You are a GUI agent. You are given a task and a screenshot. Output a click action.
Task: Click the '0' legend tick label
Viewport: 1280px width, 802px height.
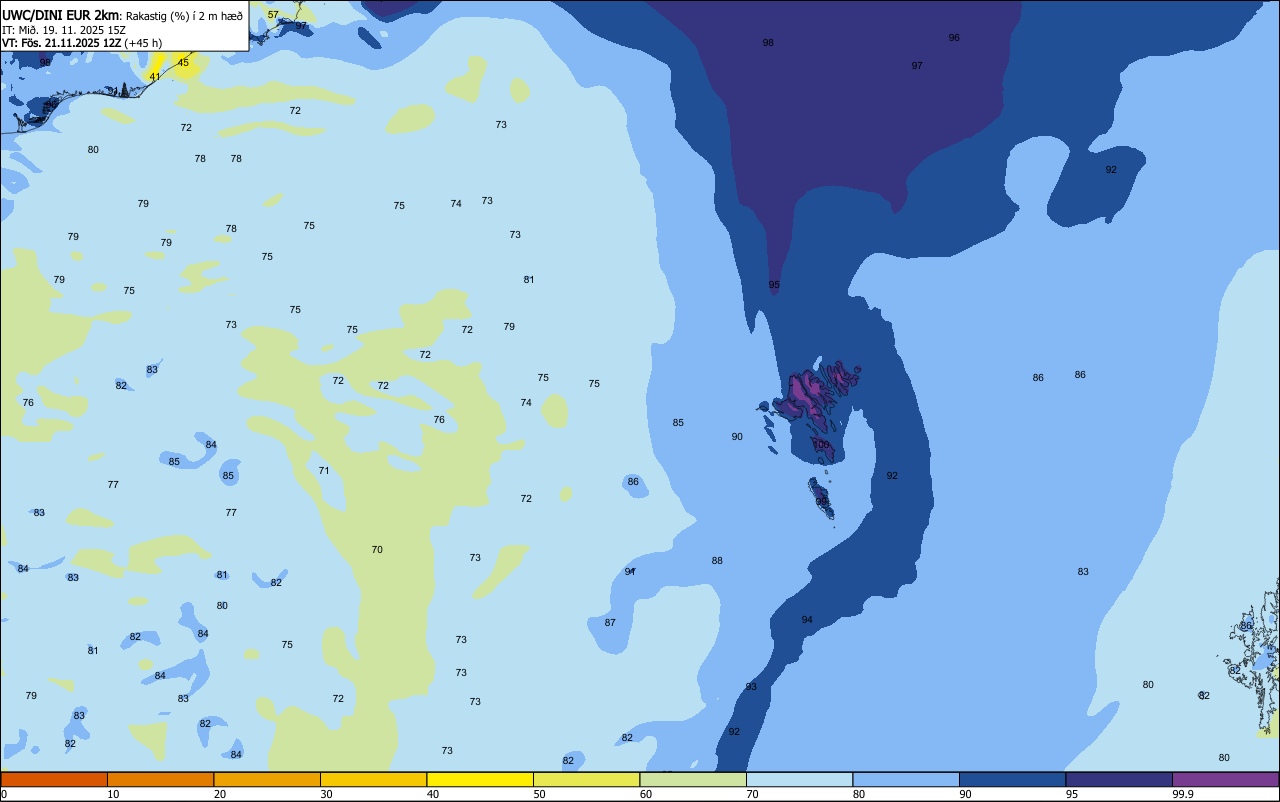4,794
